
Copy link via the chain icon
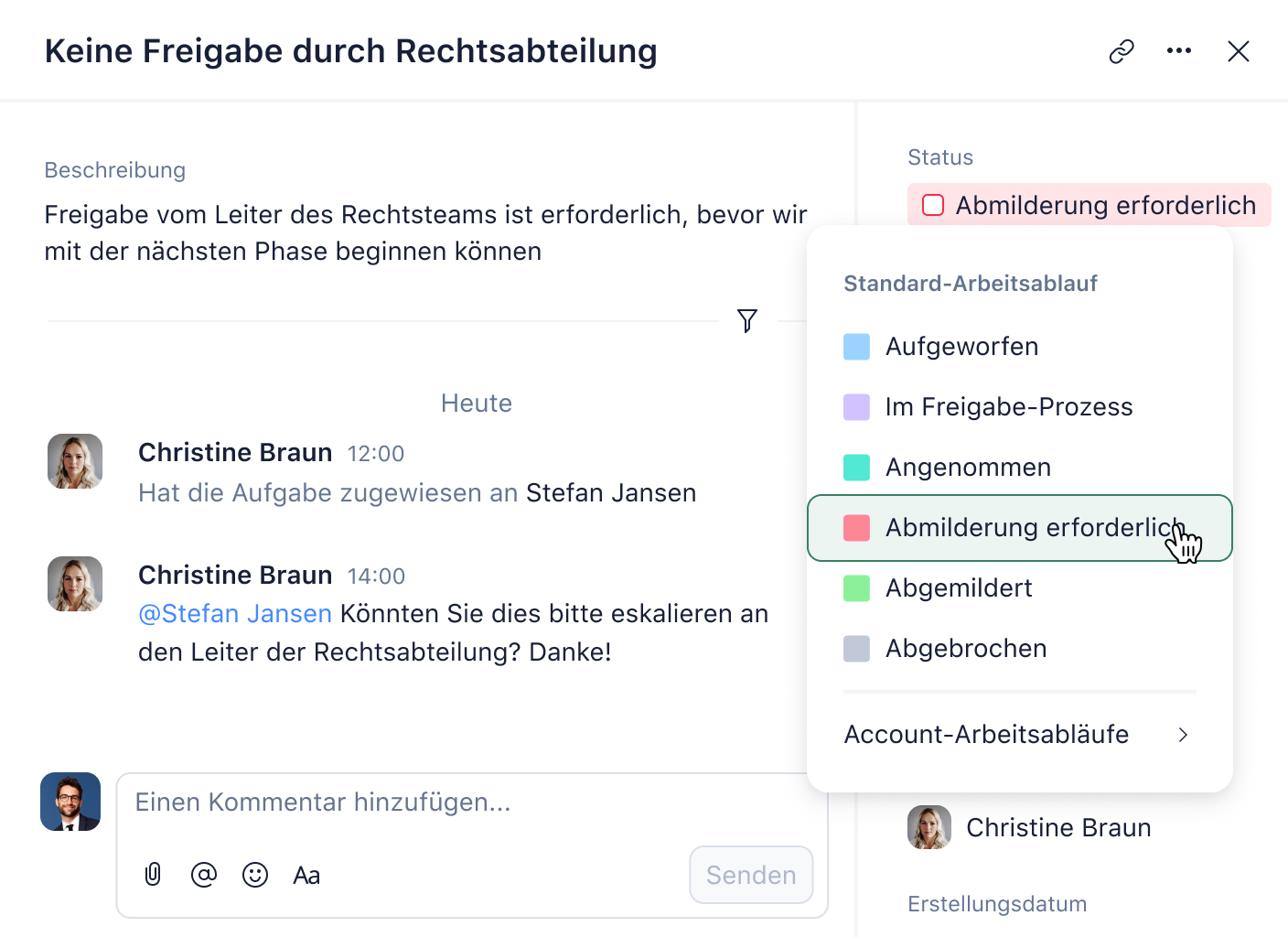[1122, 51]
